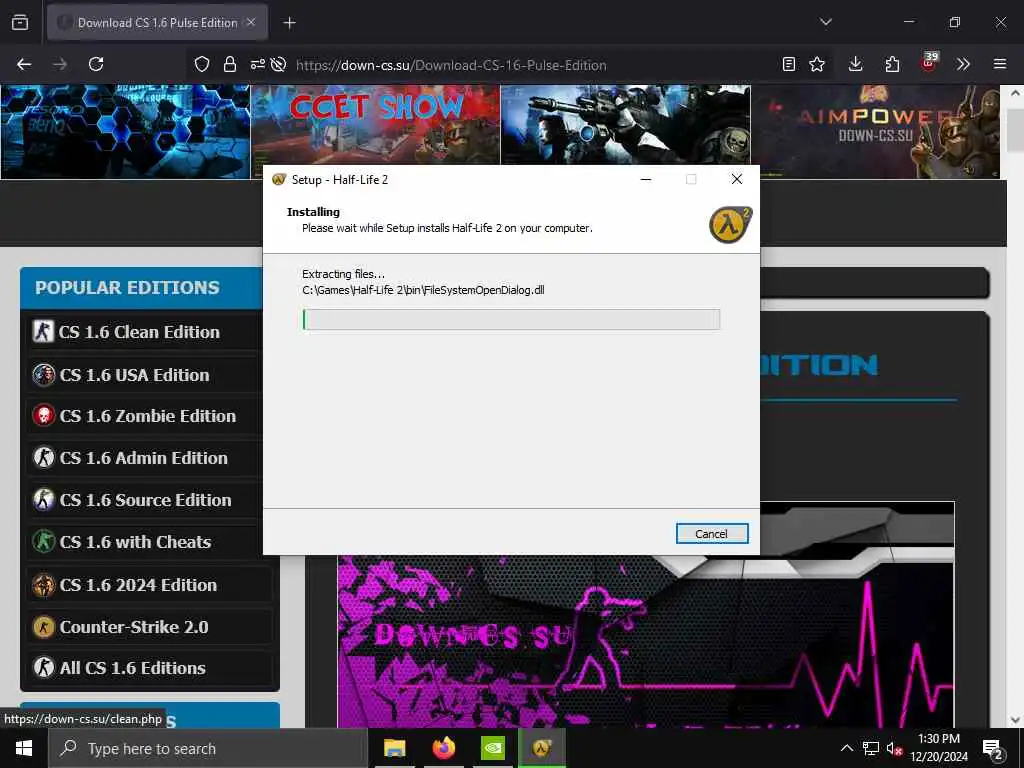Click the CS 1.6 Zombie Edition skull icon
This screenshot has width=1024, height=768.
pos(44,415)
